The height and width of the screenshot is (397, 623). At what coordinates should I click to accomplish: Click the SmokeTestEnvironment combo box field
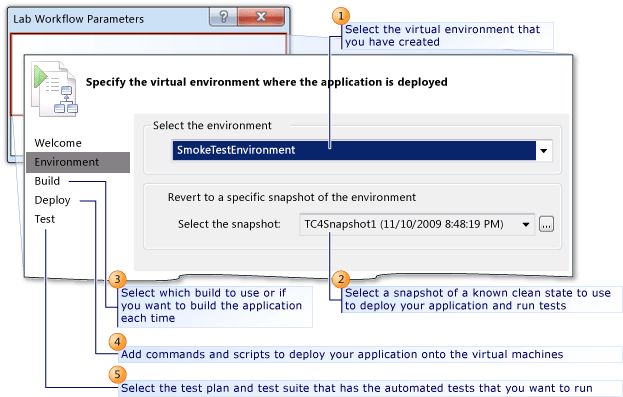pyautogui.click(x=362, y=151)
